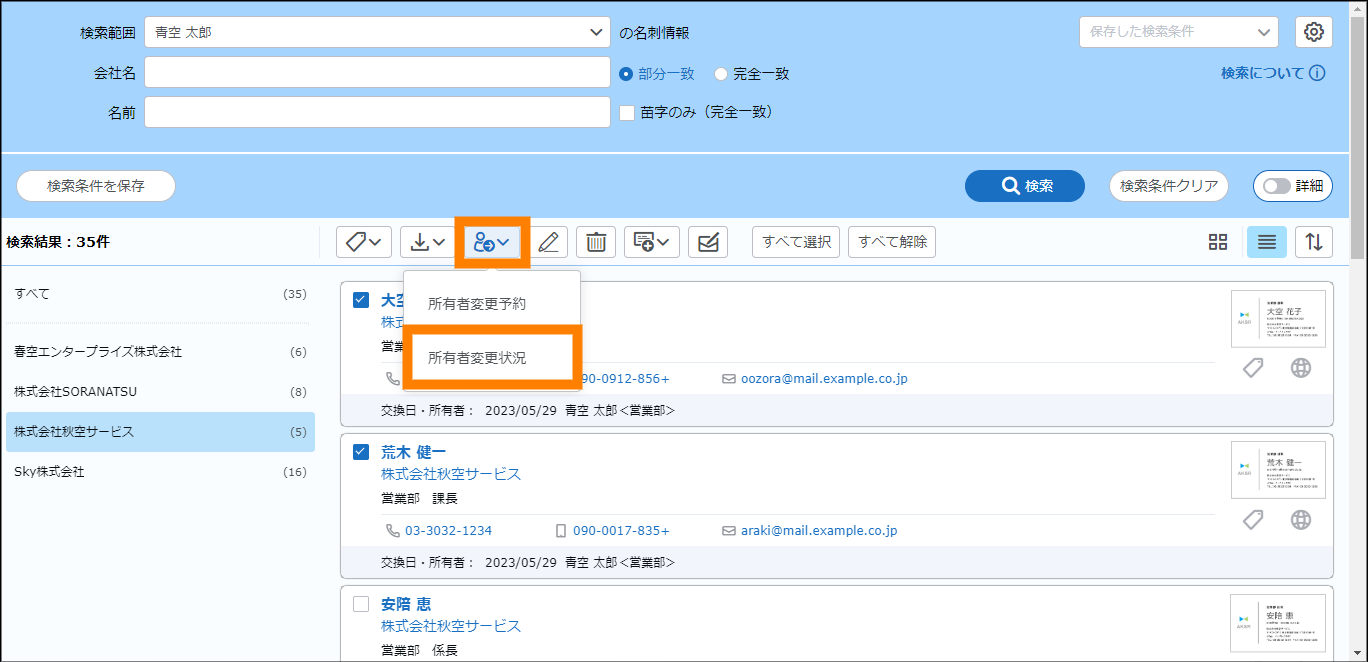This screenshot has height=662, width=1368.
Task: Switch to list view layout
Action: coord(1266,242)
